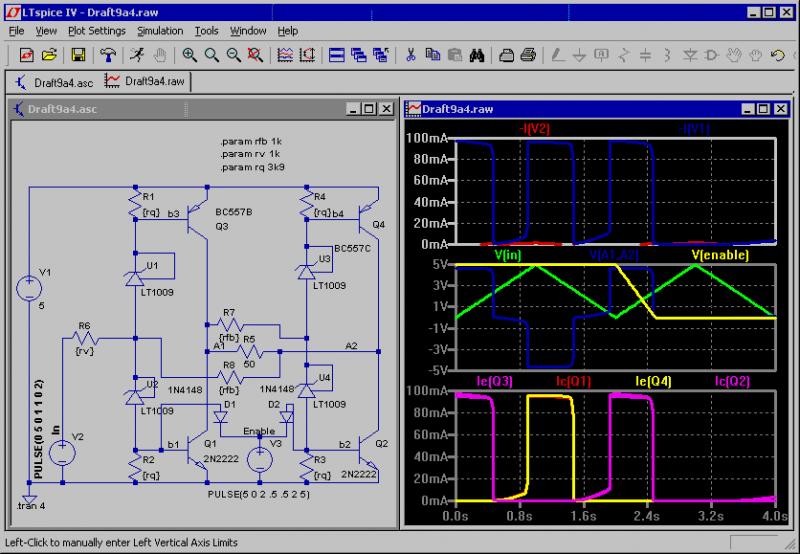Click the Find binoculars icon
Image resolution: width=800 pixels, height=554 pixels.
click(x=477, y=55)
